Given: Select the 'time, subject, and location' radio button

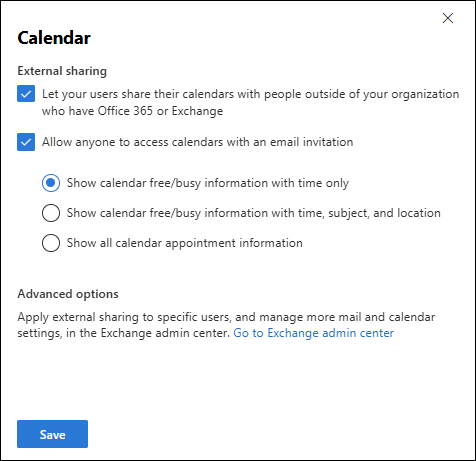Looking at the screenshot, I should (51, 213).
